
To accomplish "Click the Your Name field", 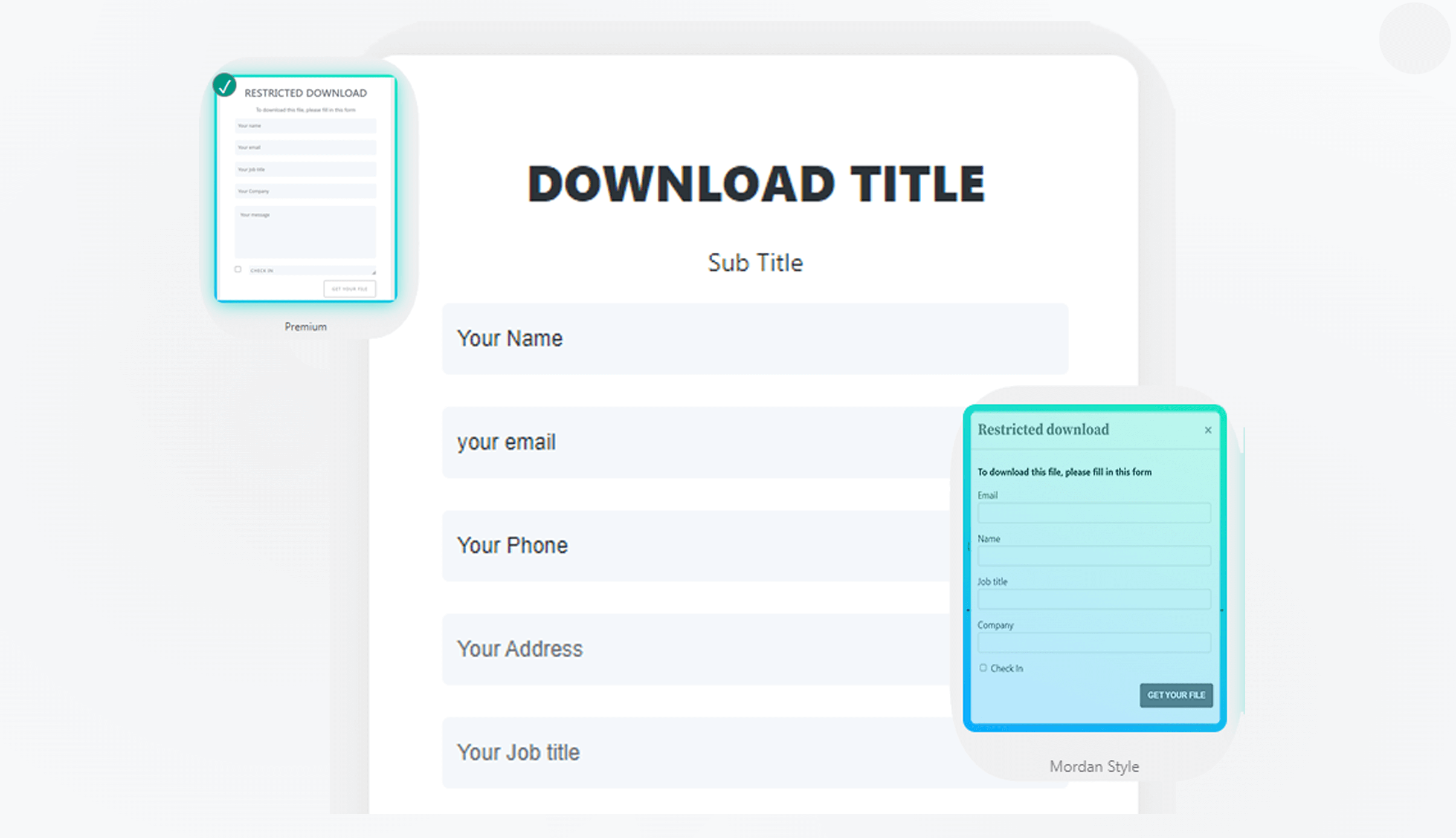I will pyautogui.click(x=754, y=338).
